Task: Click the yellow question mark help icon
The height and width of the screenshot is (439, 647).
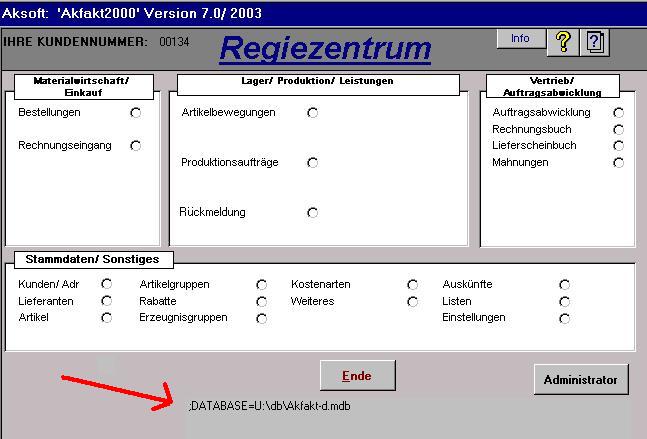Action: coord(564,41)
